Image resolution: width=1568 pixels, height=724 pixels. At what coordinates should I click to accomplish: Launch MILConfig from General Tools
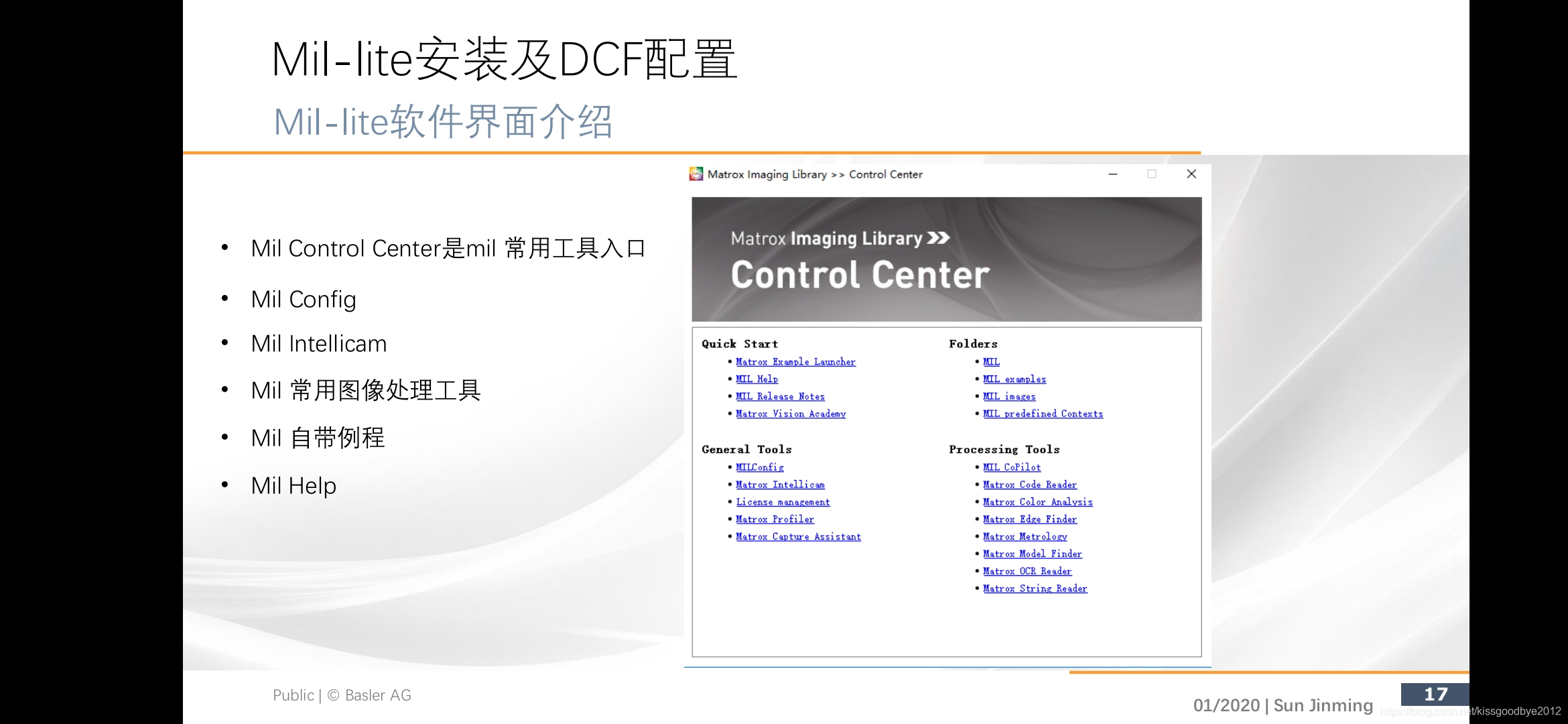coord(759,467)
